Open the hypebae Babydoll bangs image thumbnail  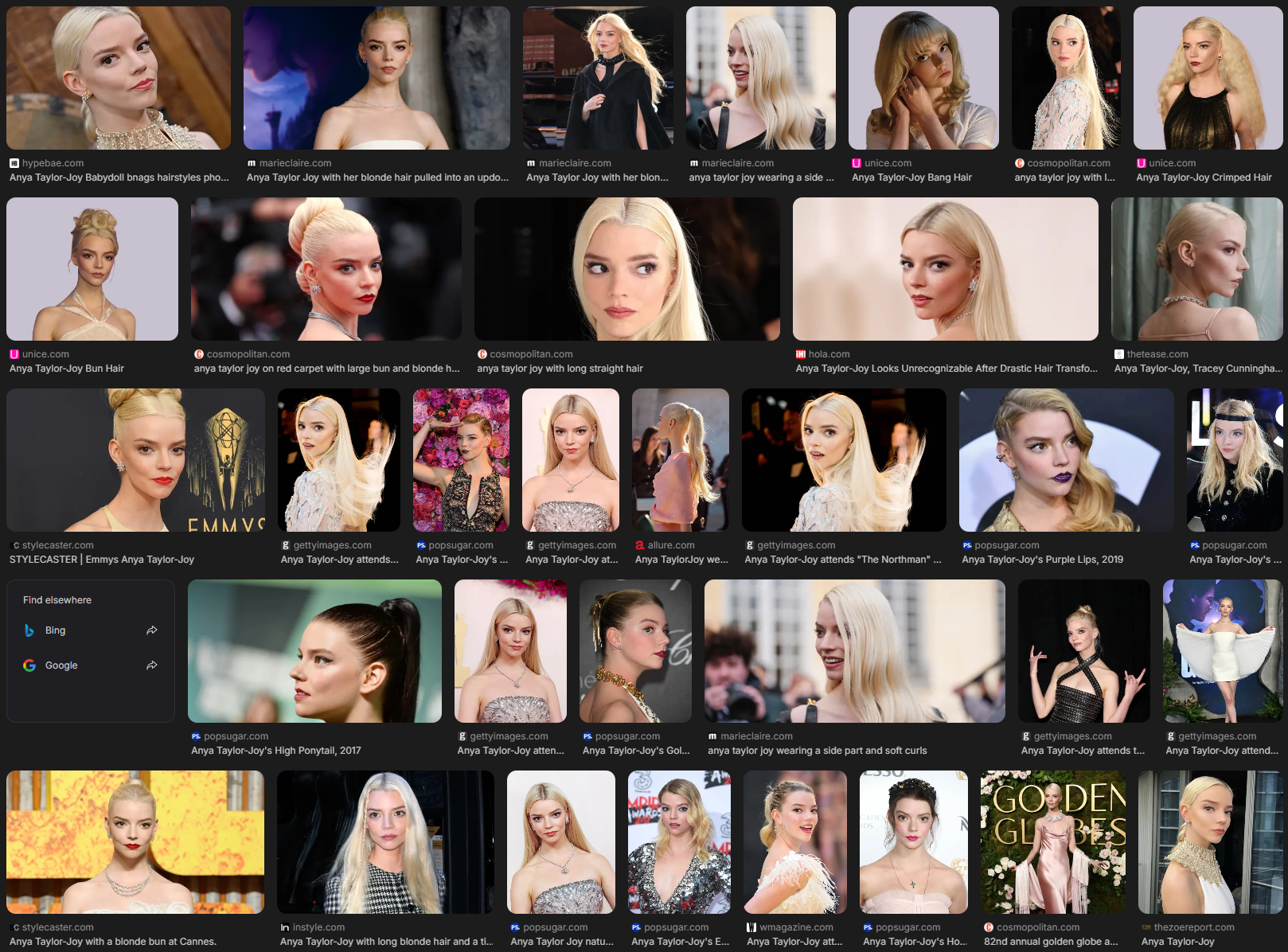click(x=119, y=78)
